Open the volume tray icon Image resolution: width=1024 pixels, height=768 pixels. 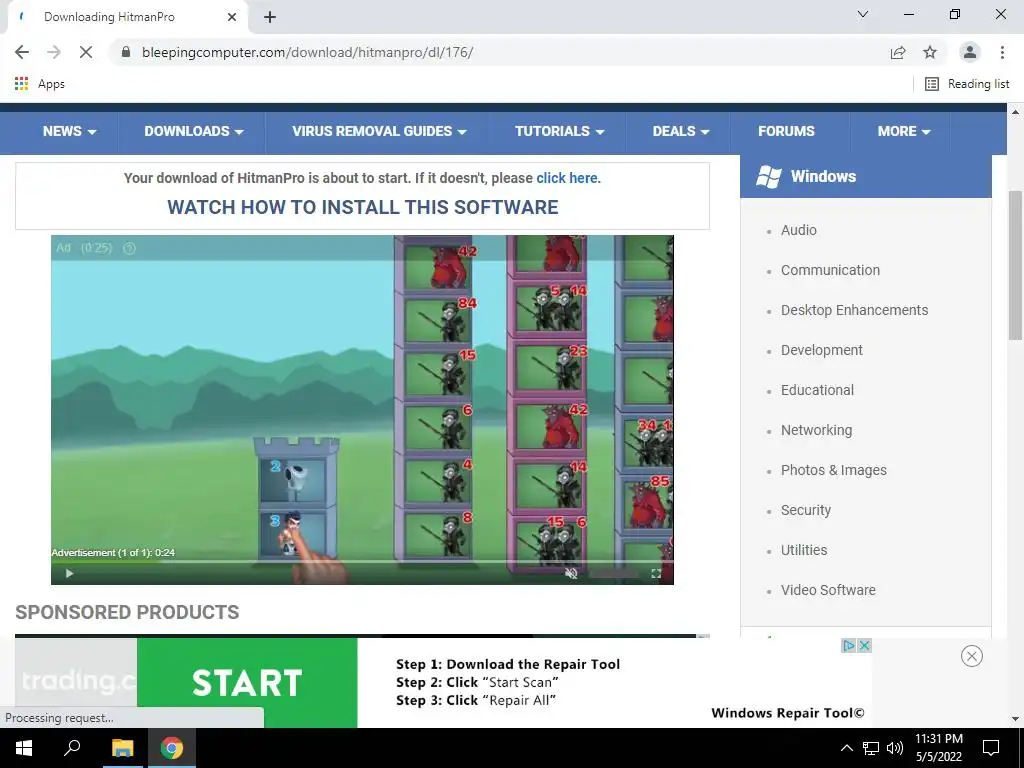click(895, 748)
